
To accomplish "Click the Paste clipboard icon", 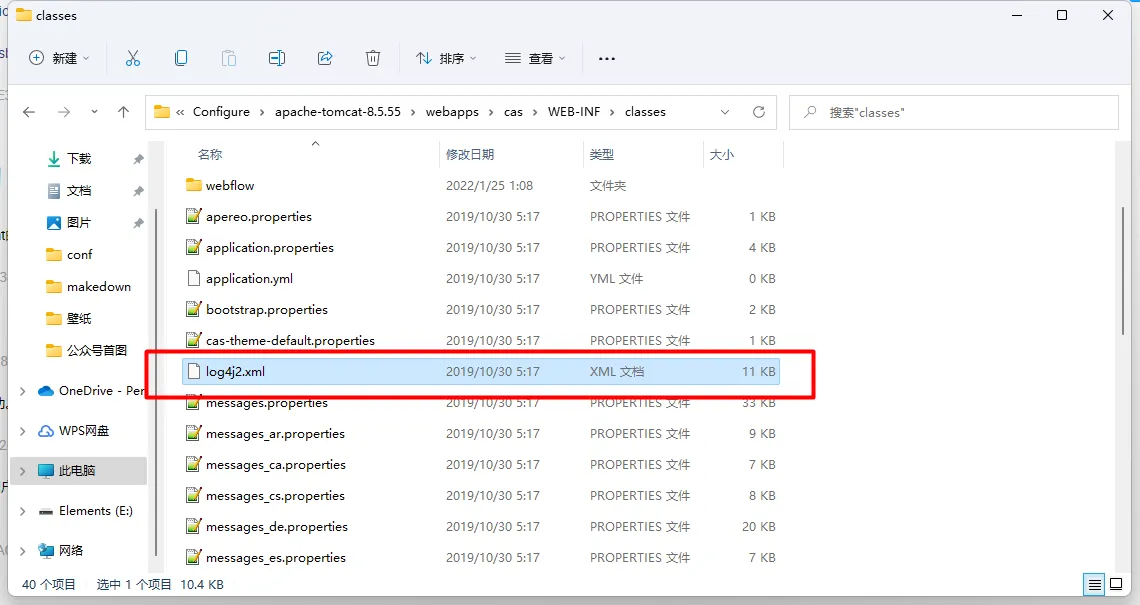I will 229,58.
